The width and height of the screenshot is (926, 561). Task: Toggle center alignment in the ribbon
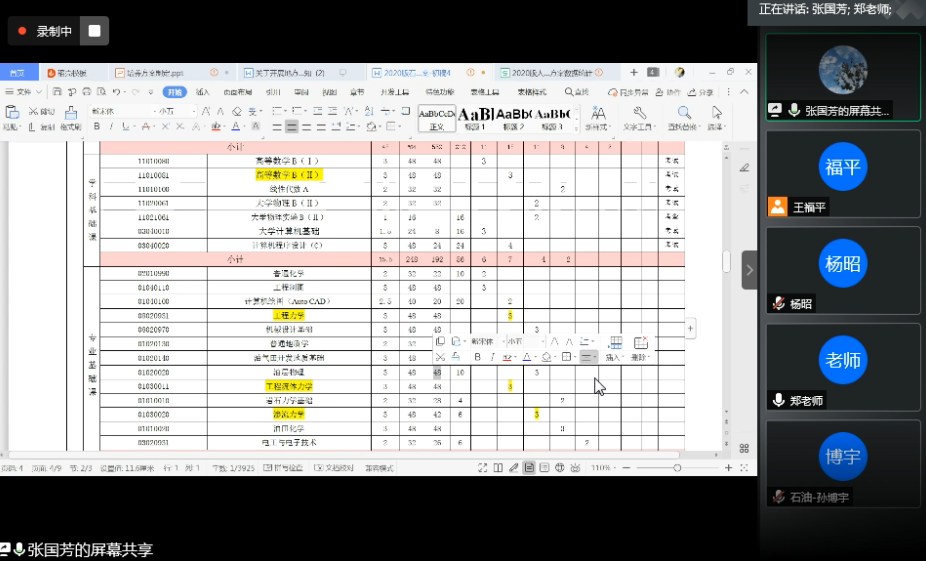pyautogui.click(x=291, y=127)
